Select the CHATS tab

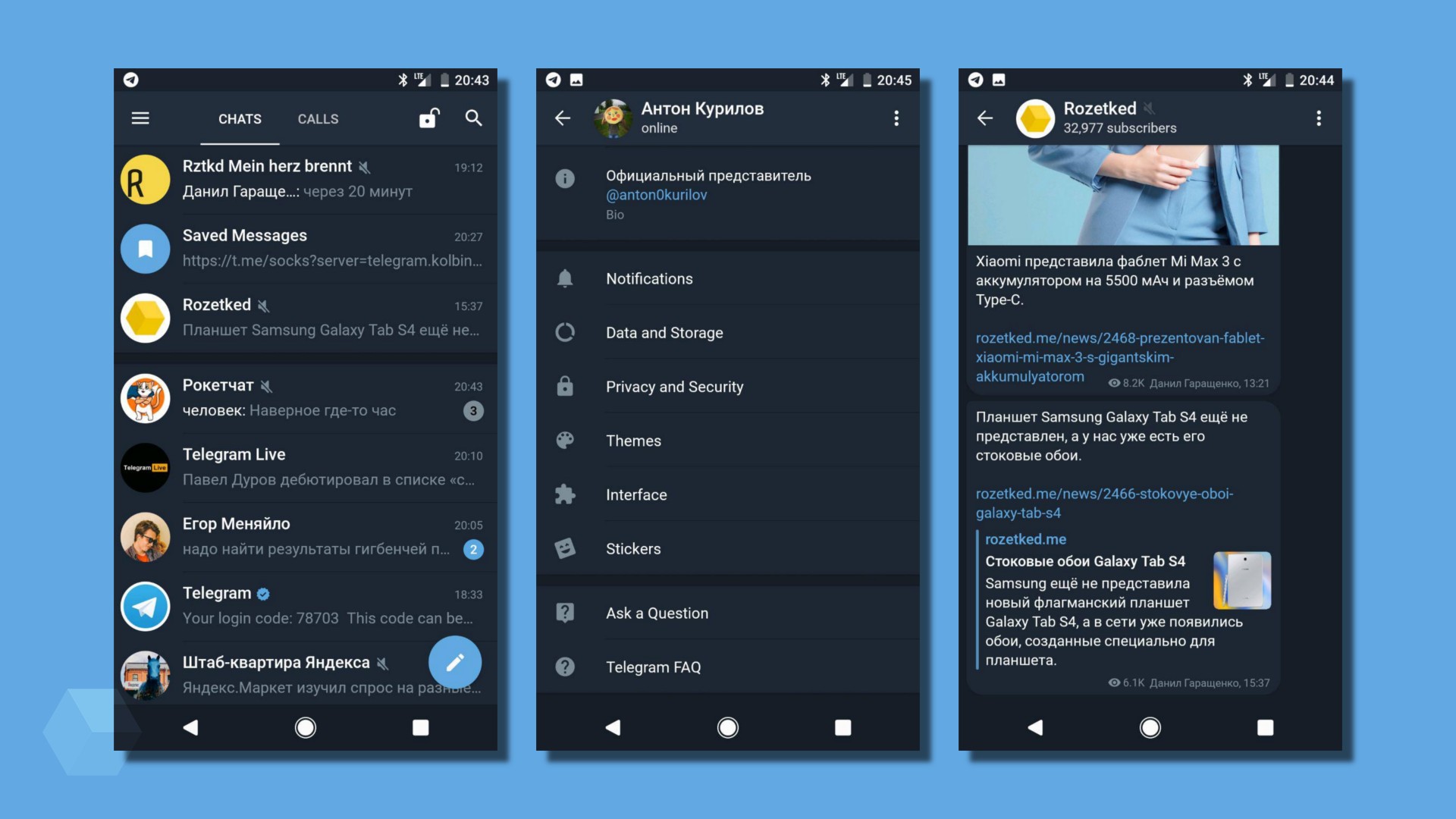click(x=240, y=119)
